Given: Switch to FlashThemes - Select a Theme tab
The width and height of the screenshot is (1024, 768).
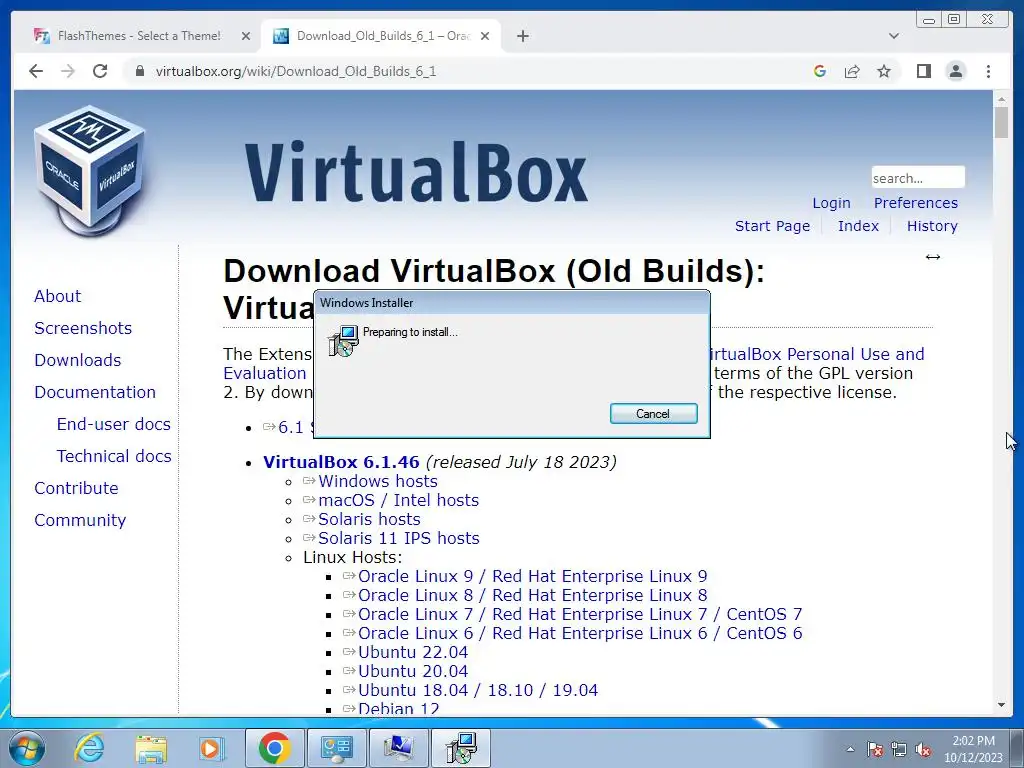Looking at the screenshot, I should tap(138, 36).
